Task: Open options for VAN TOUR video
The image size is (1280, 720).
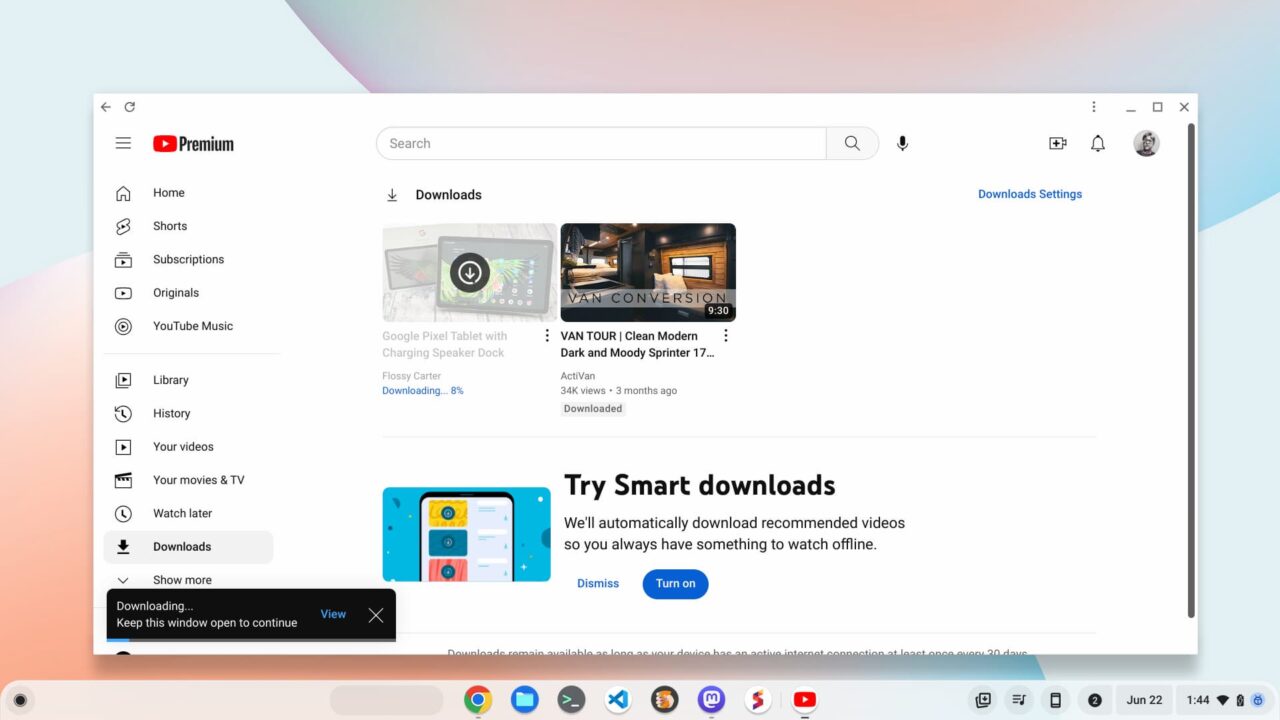Action: click(x=726, y=336)
